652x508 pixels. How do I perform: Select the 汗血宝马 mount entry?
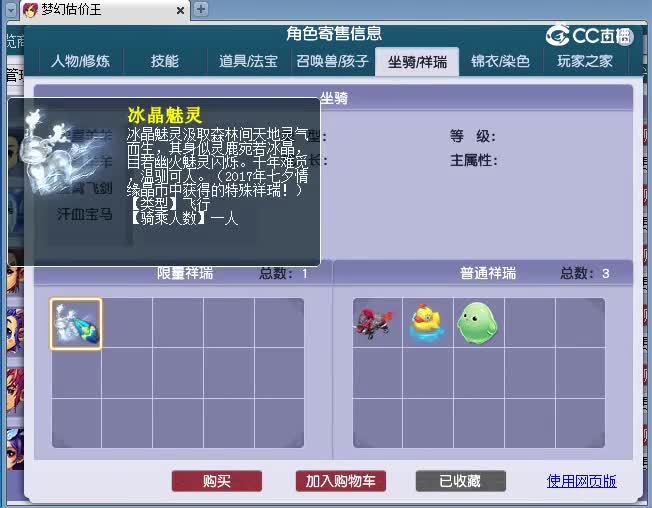point(84,214)
